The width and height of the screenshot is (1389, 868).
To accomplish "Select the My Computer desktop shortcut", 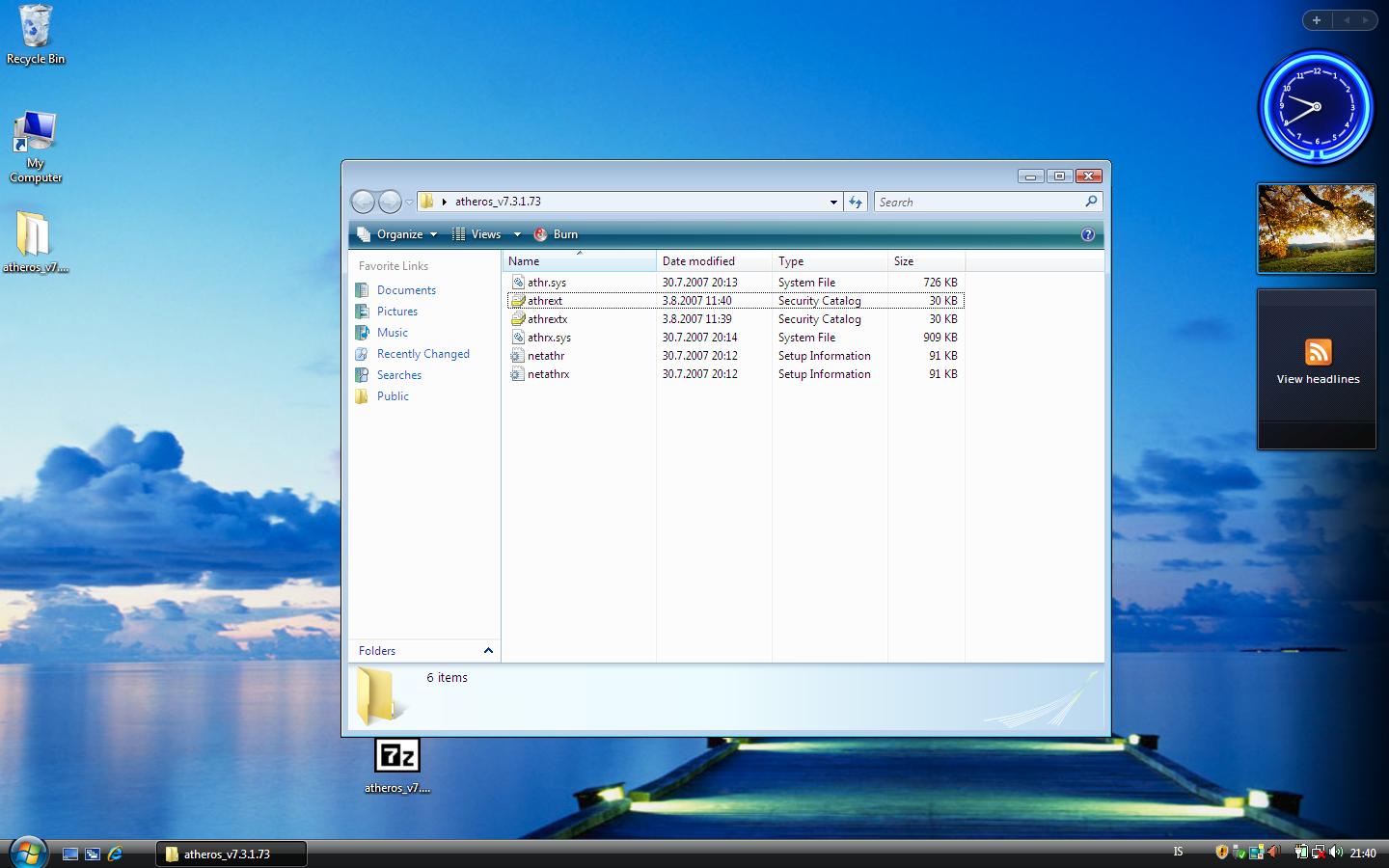I will [36, 147].
